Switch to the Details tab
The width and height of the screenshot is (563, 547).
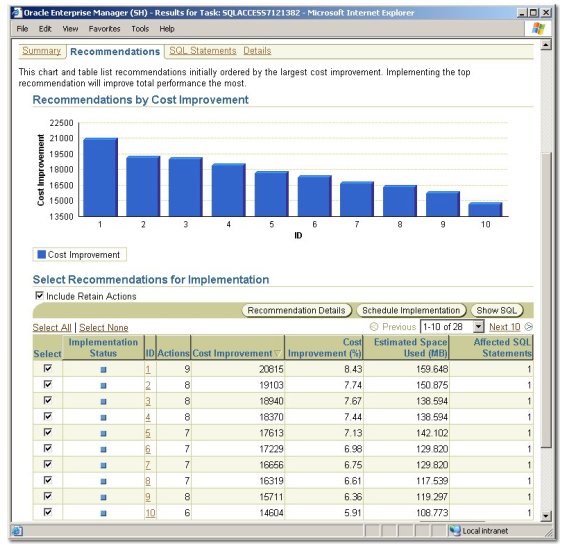tap(257, 51)
